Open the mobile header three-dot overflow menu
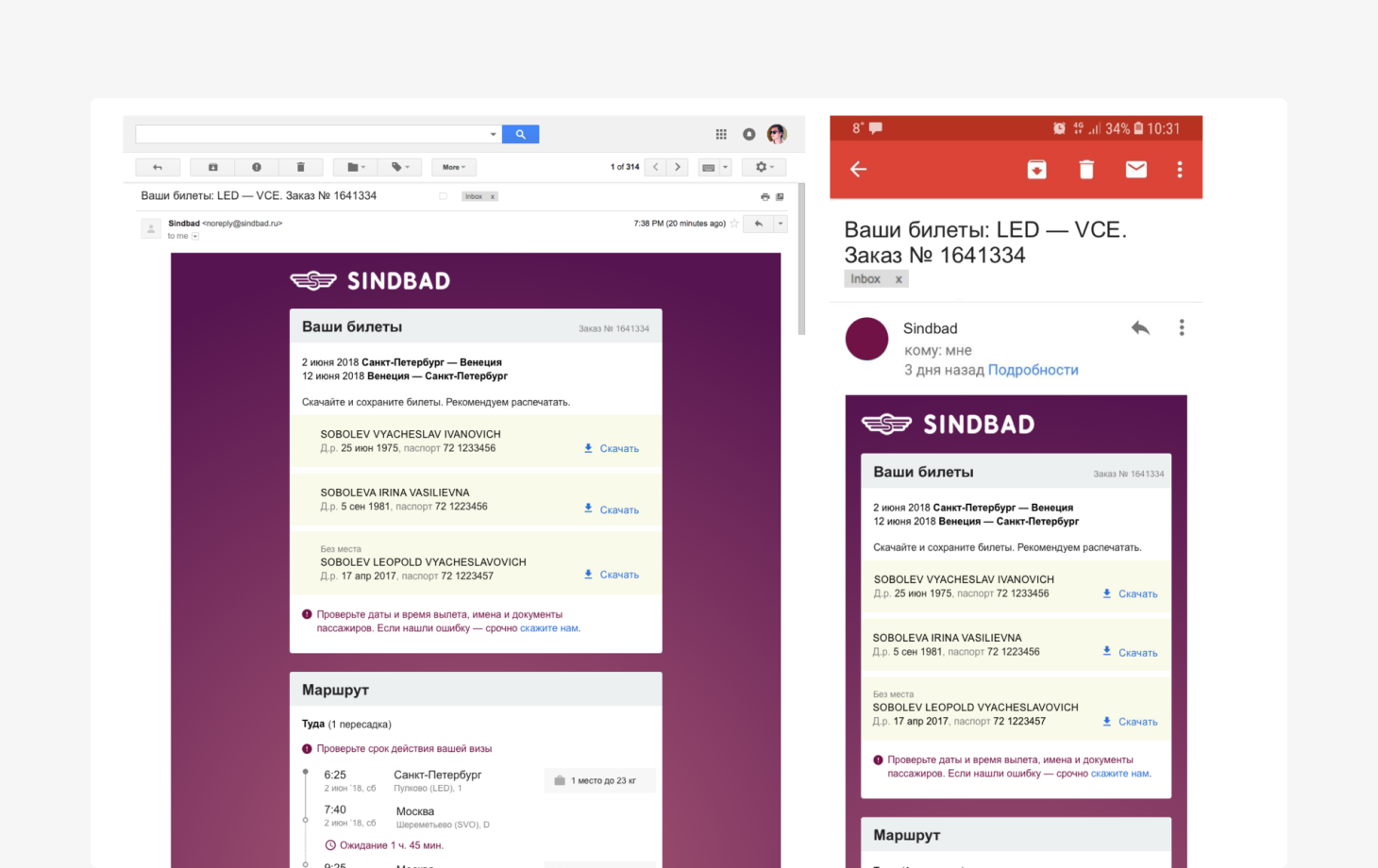The image size is (1378, 868). click(1180, 169)
